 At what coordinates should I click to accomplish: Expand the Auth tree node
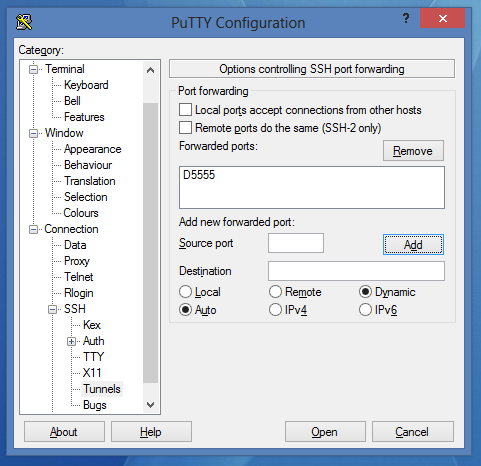[71, 341]
